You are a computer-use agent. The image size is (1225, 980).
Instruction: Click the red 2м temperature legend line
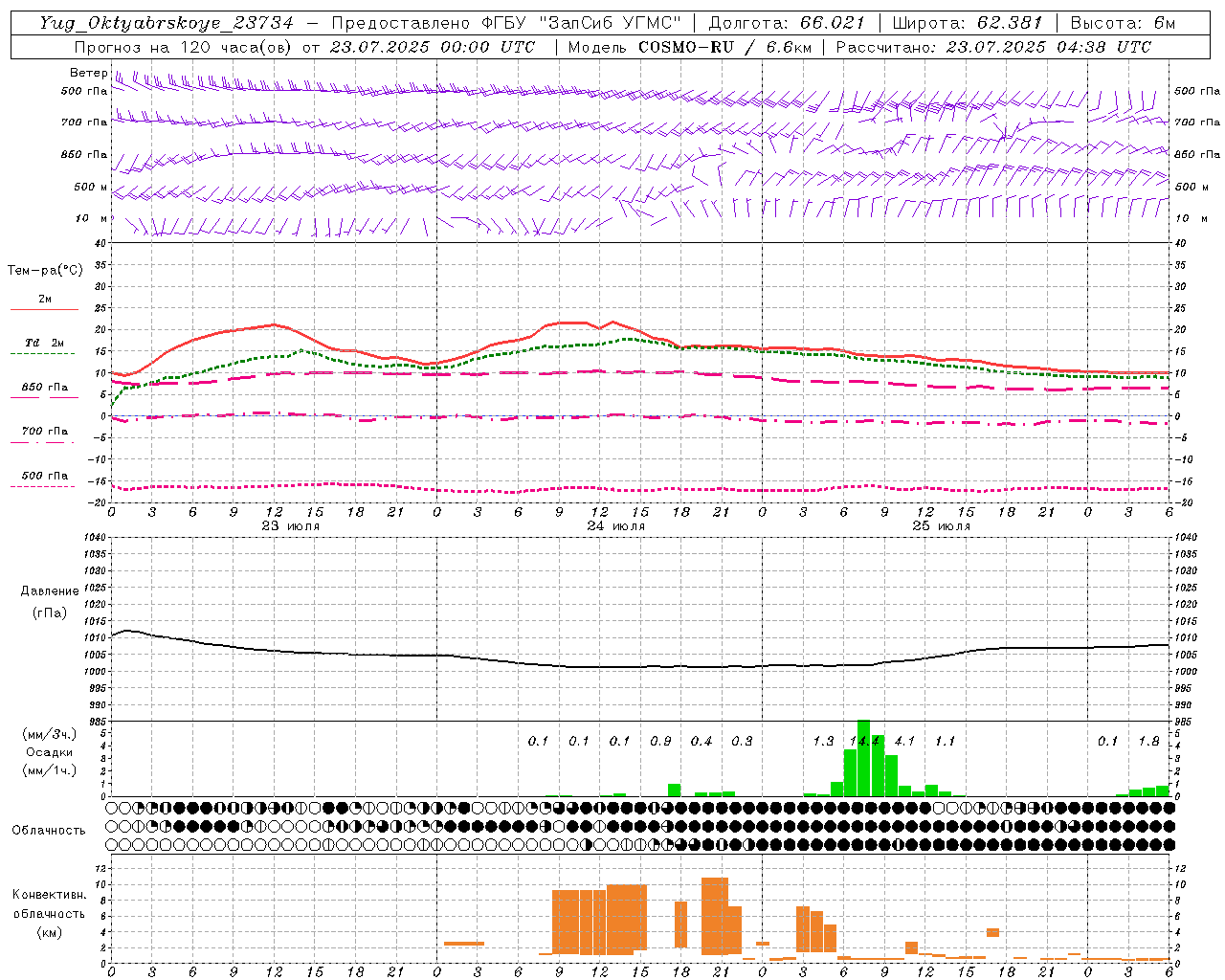click(x=44, y=309)
